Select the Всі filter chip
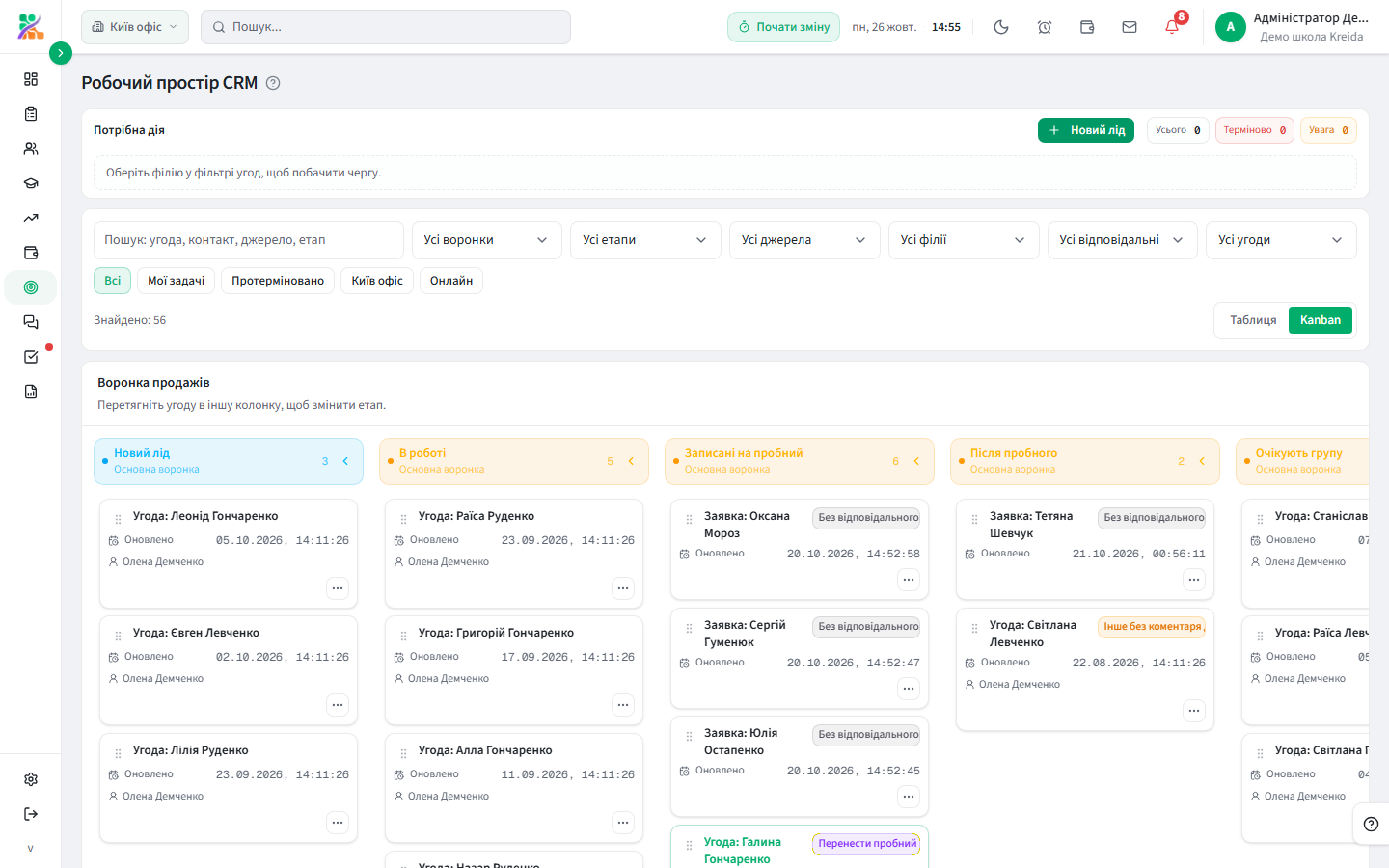 pos(113,281)
